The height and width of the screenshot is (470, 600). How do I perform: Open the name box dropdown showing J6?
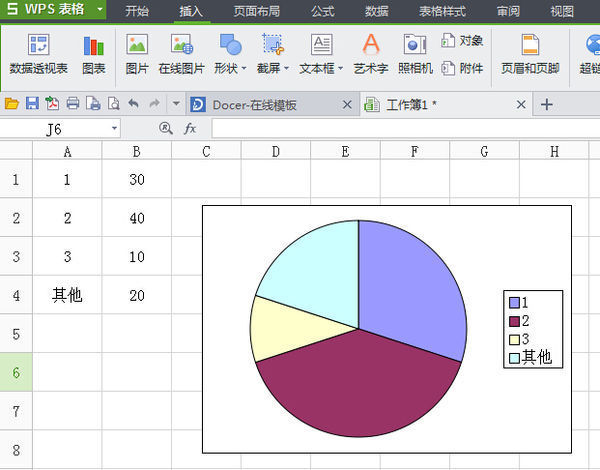point(114,128)
